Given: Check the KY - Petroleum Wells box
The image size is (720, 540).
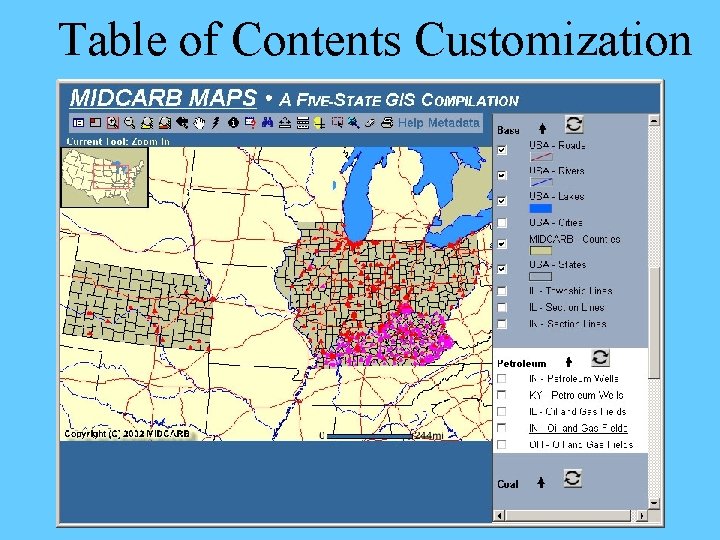Looking at the screenshot, I should pyautogui.click(x=502, y=395).
